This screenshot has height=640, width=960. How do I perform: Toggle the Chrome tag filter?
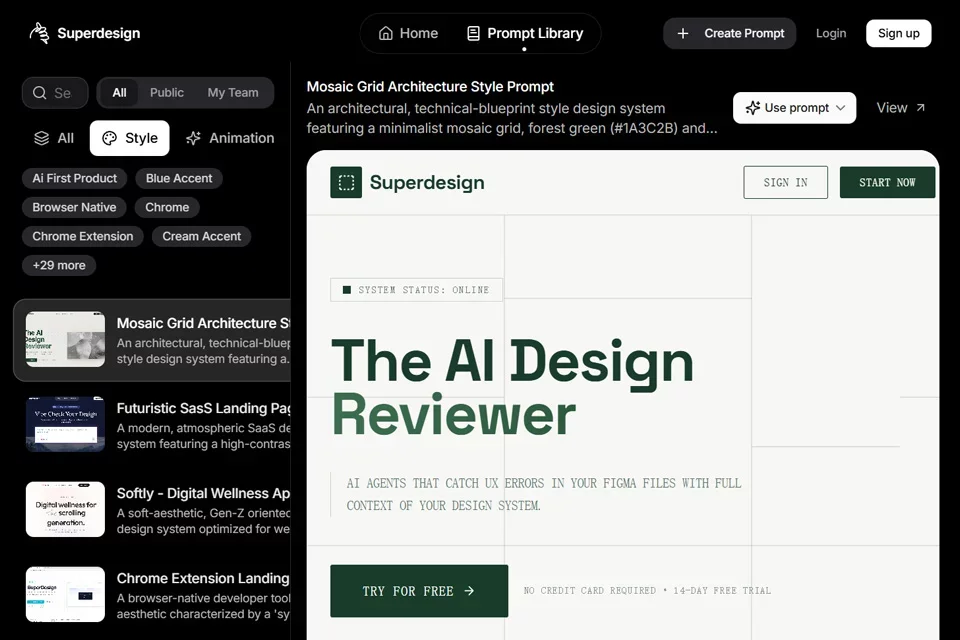pyautogui.click(x=167, y=207)
